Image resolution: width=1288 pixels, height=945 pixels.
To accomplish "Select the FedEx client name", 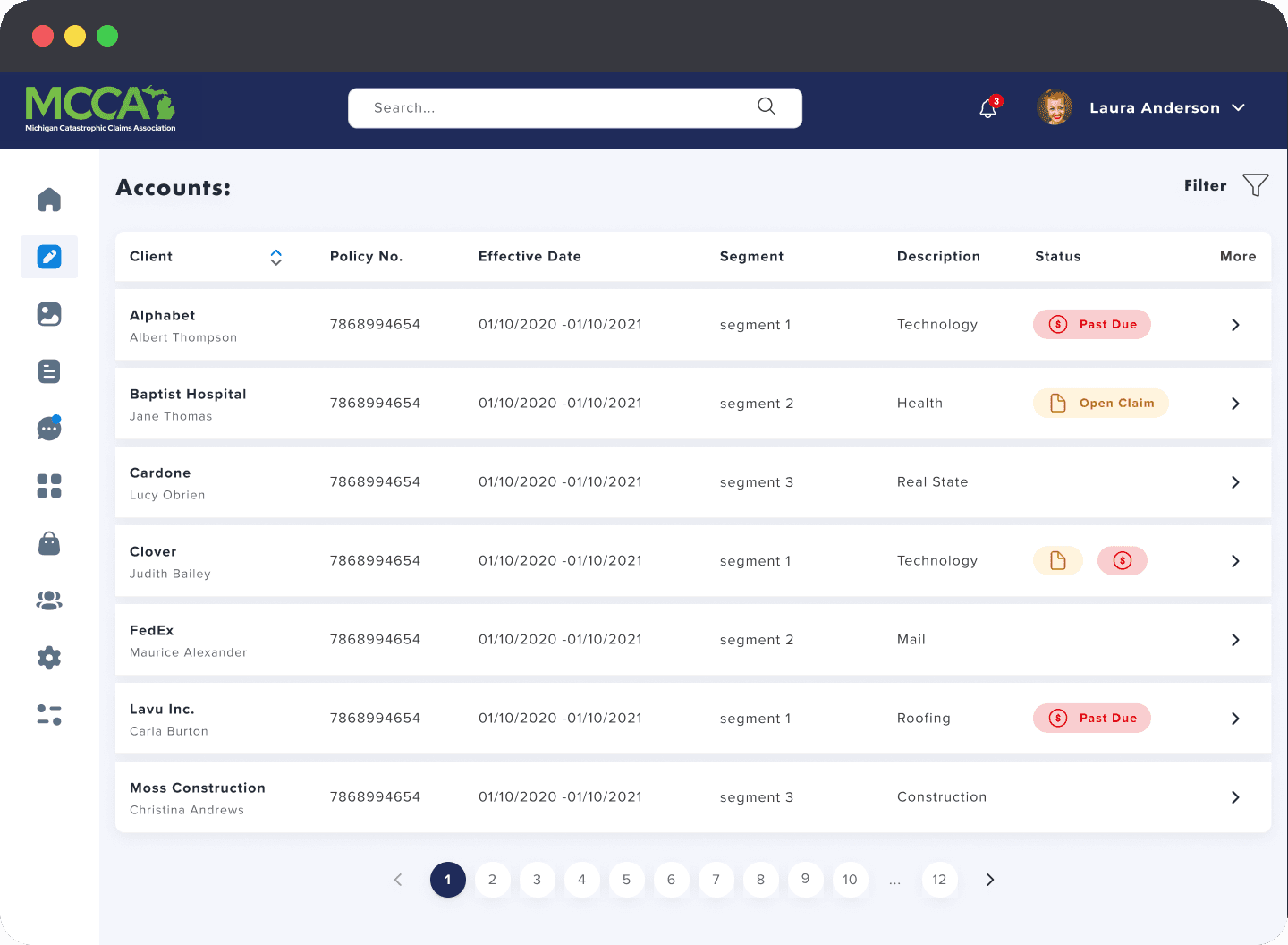I will point(152,631).
